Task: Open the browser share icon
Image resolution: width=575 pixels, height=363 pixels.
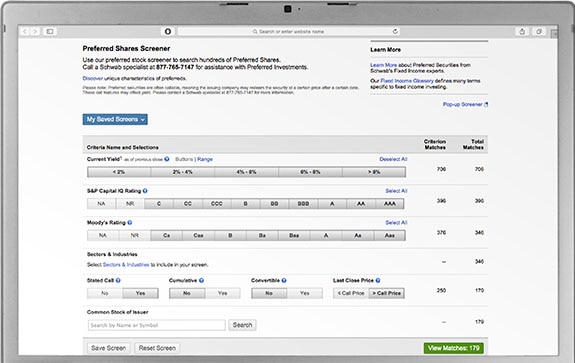Action: pyautogui.click(x=522, y=32)
